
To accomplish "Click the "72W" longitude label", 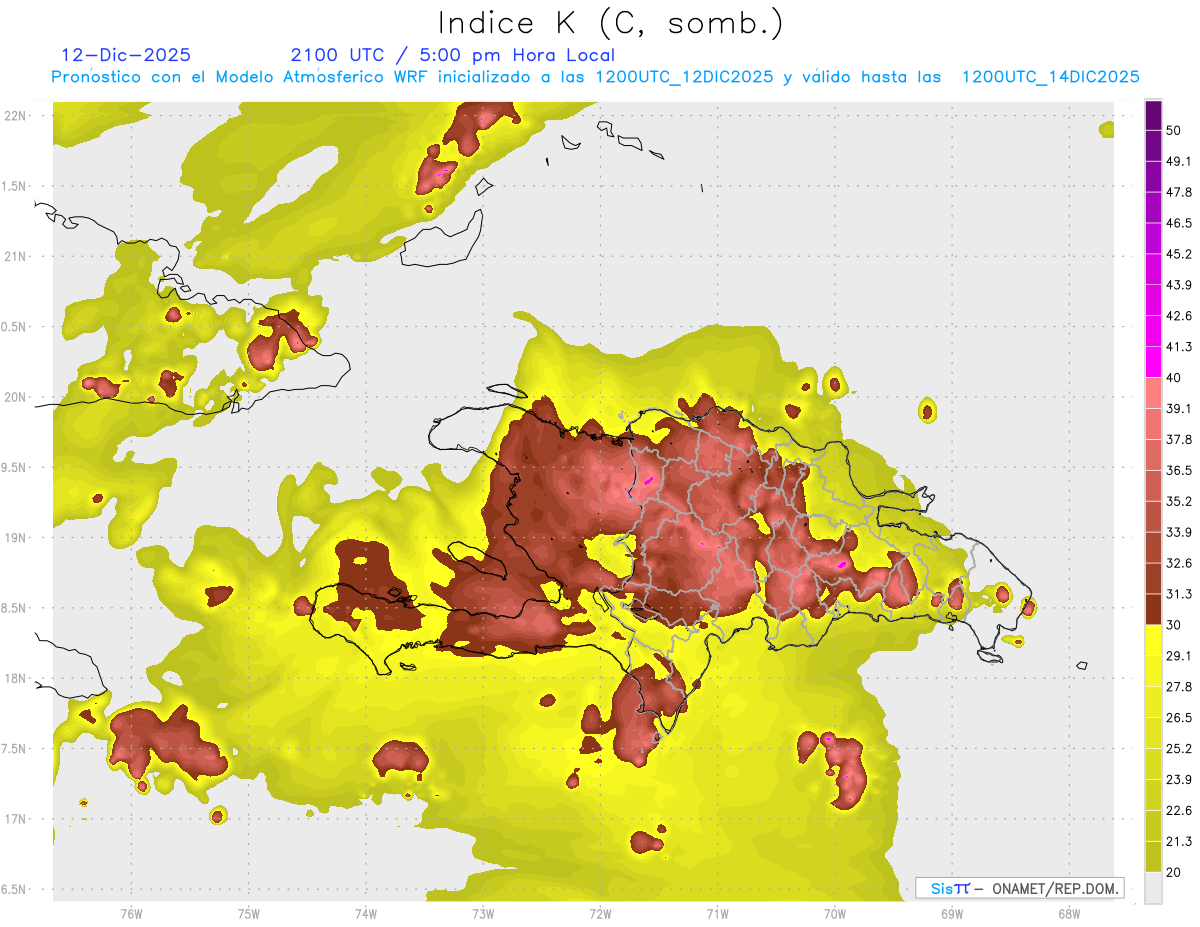I will coord(600,914).
